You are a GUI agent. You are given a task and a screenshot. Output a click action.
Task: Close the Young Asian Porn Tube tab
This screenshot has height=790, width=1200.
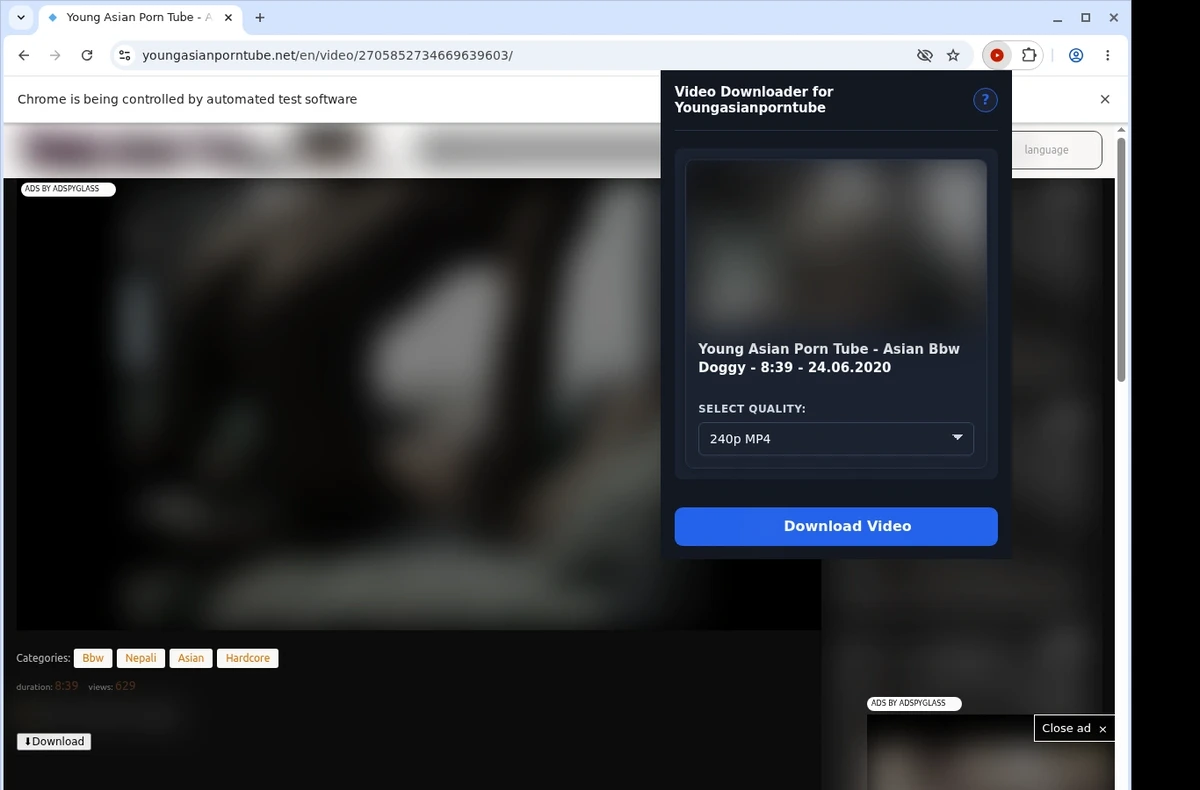(x=227, y=18)
